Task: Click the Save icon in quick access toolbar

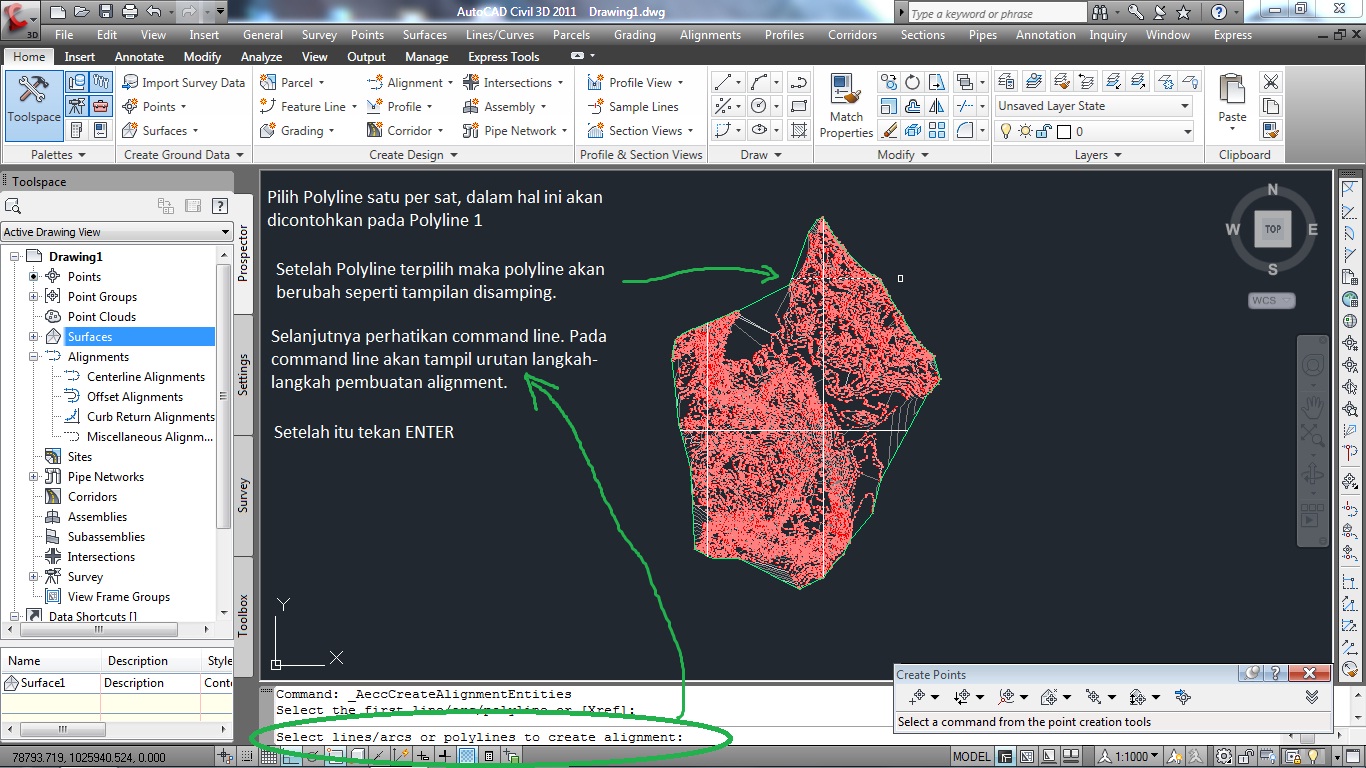Action: [105, 13]
